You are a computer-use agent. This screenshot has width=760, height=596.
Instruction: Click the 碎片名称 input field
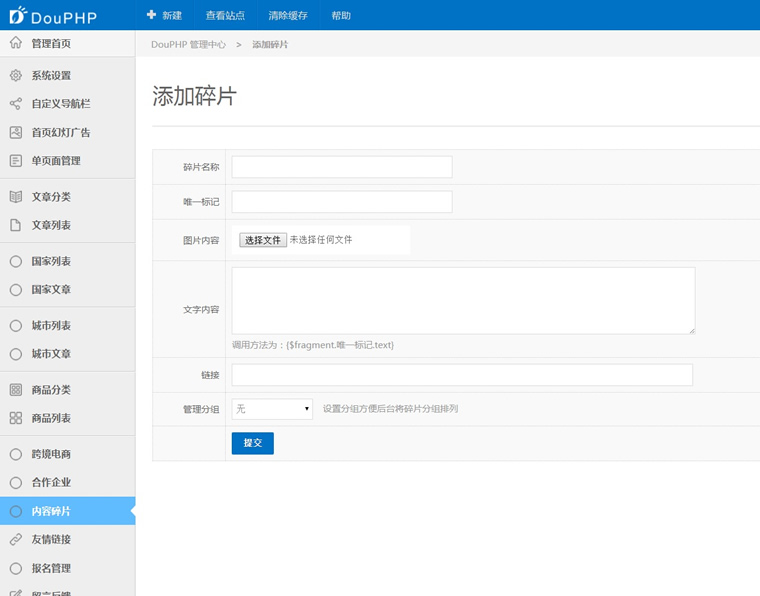pos(342,167)
